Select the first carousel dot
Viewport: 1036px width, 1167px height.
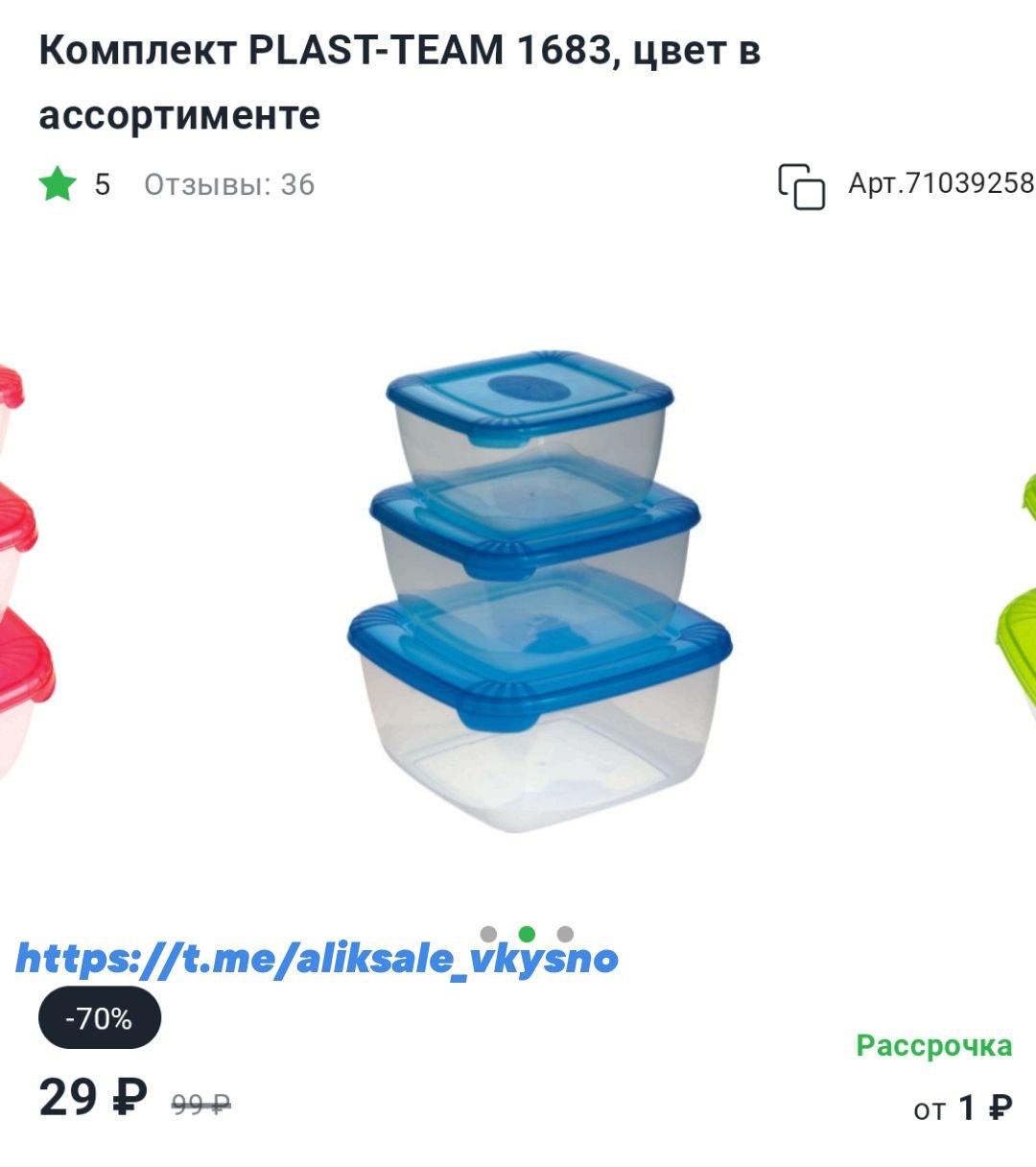(488, 934)
